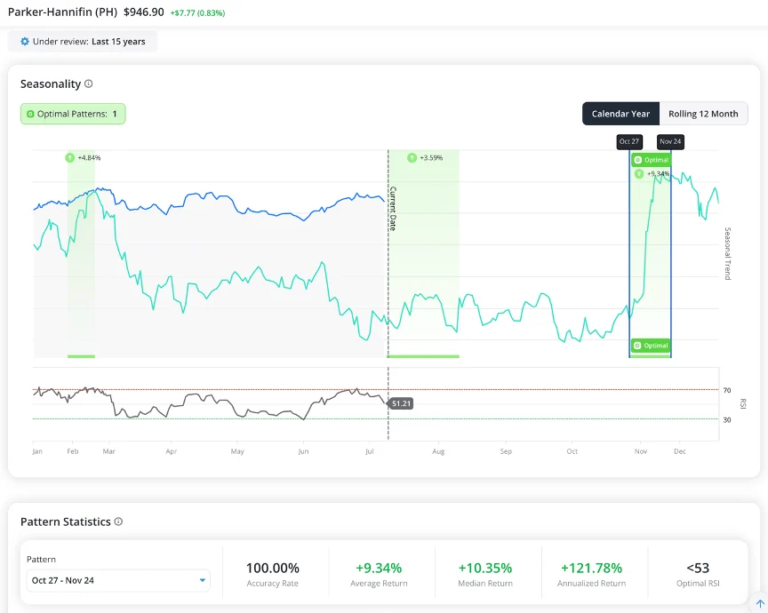The width and height of the screenshot is (768, 613).
Task: Click the pattern dropdown arrow
Action: 202,581
